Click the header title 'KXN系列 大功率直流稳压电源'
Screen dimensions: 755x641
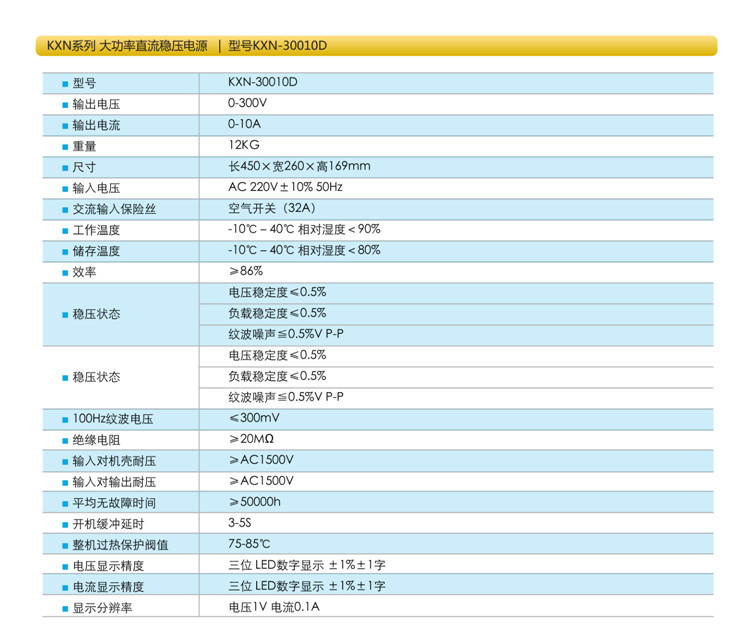pyautogui.click(x=127, y=46)
